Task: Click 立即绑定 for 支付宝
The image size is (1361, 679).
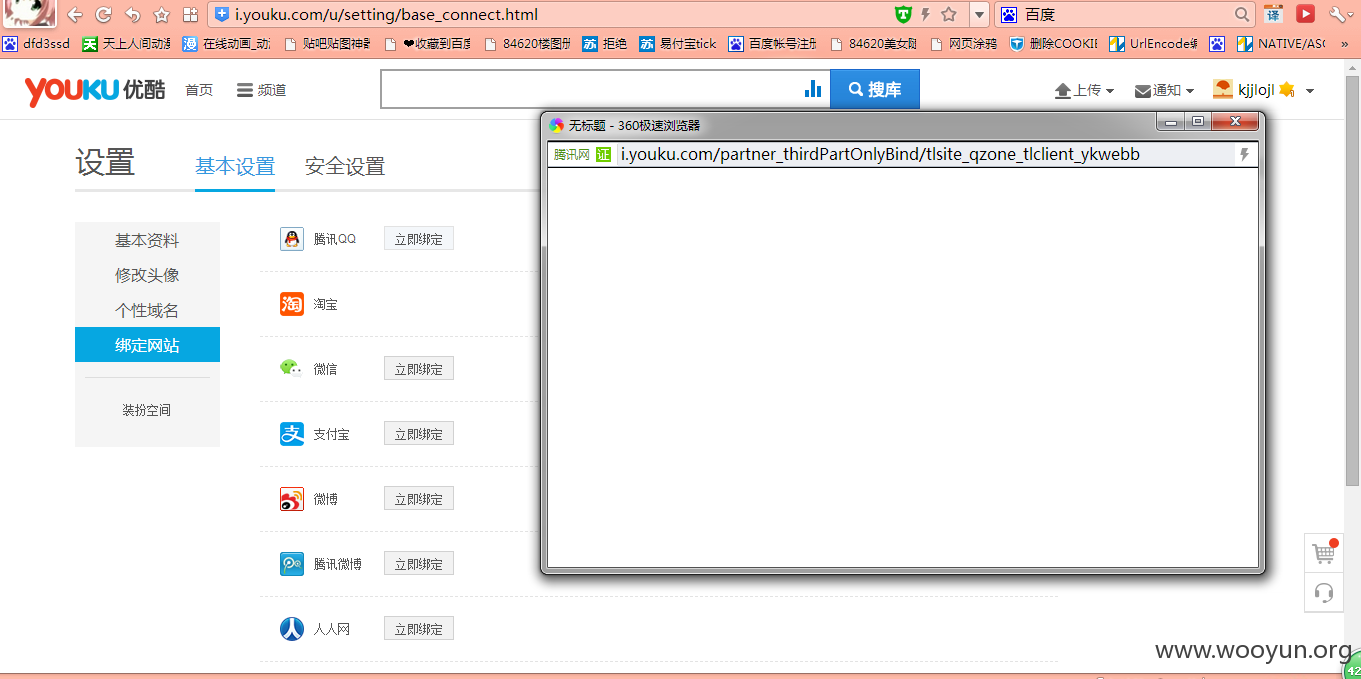Action: tap(419, 434)
